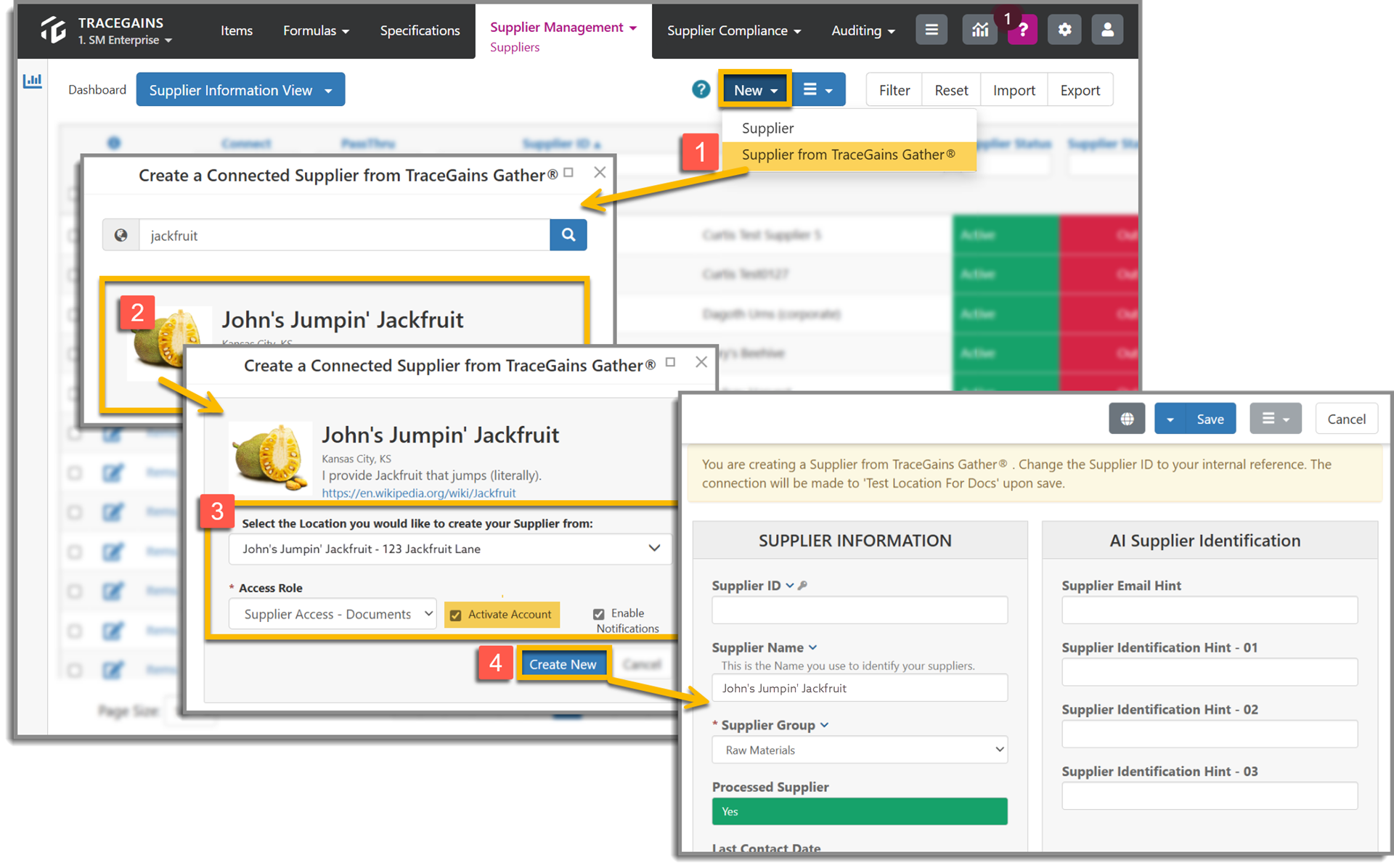This screenshot has height=868, width=1394.
Task: Open the settings gear icon in navbar
Action: click(1064, 30)
